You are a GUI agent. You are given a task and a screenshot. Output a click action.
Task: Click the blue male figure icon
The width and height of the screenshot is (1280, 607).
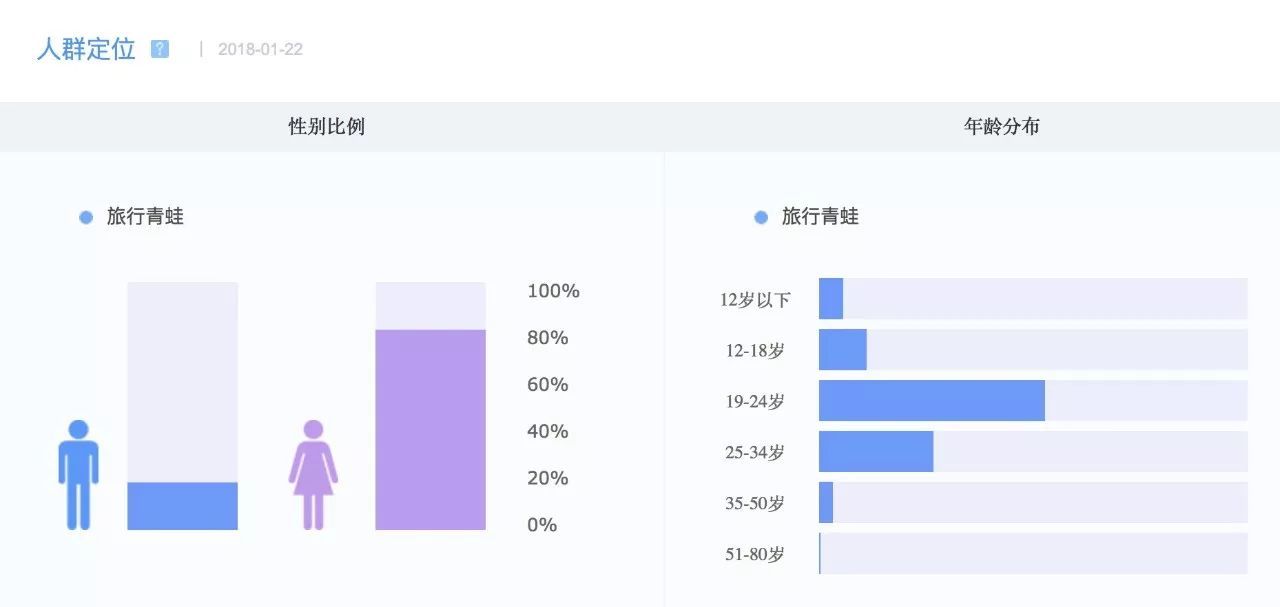tap(78, 474)
